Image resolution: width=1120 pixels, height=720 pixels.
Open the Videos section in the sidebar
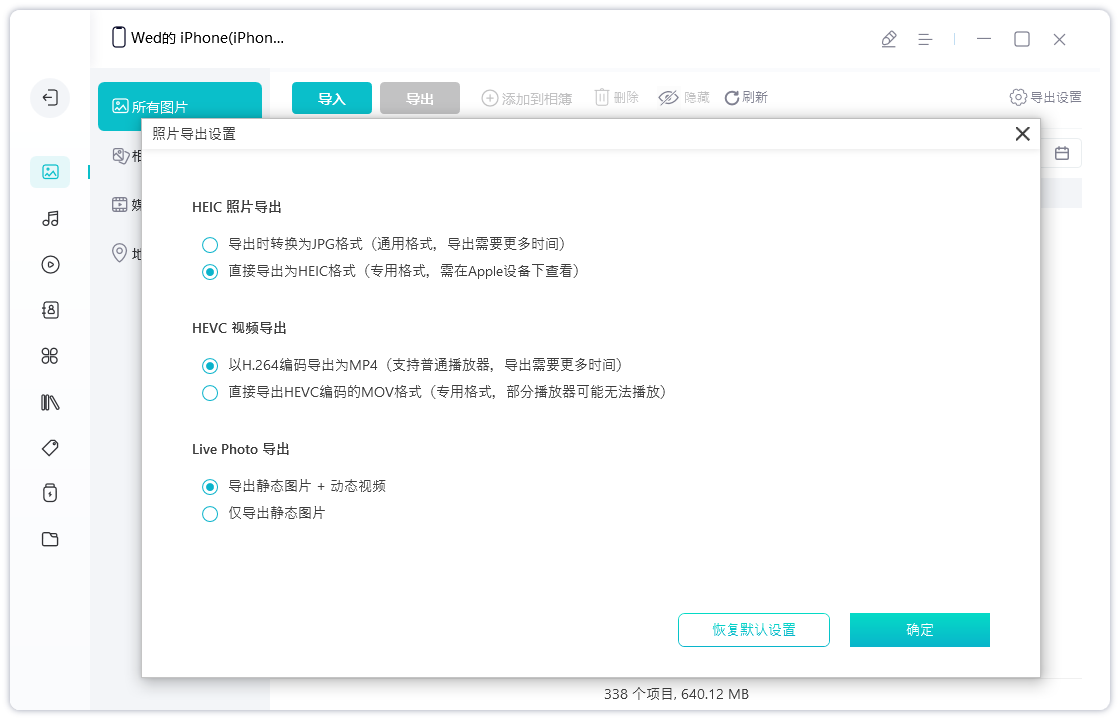pyautogui.click(x=50, y=264)
